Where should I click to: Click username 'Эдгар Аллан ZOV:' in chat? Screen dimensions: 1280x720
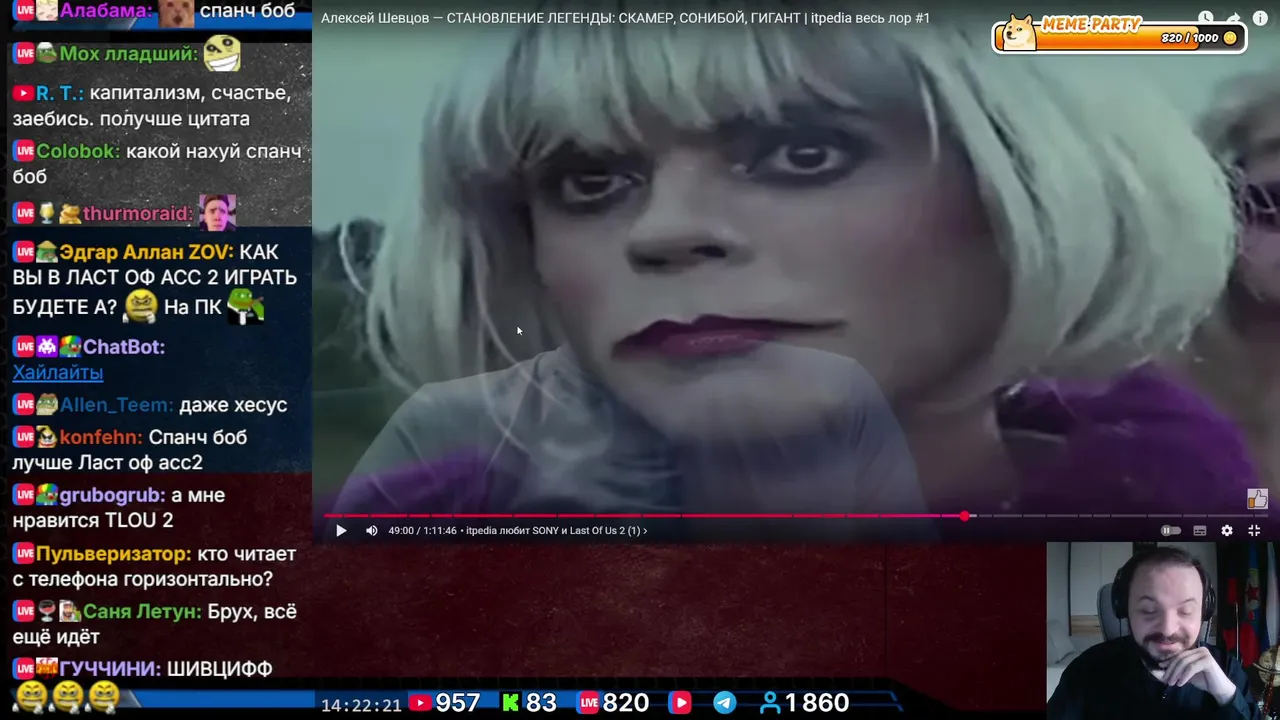[x=146, y=252]
